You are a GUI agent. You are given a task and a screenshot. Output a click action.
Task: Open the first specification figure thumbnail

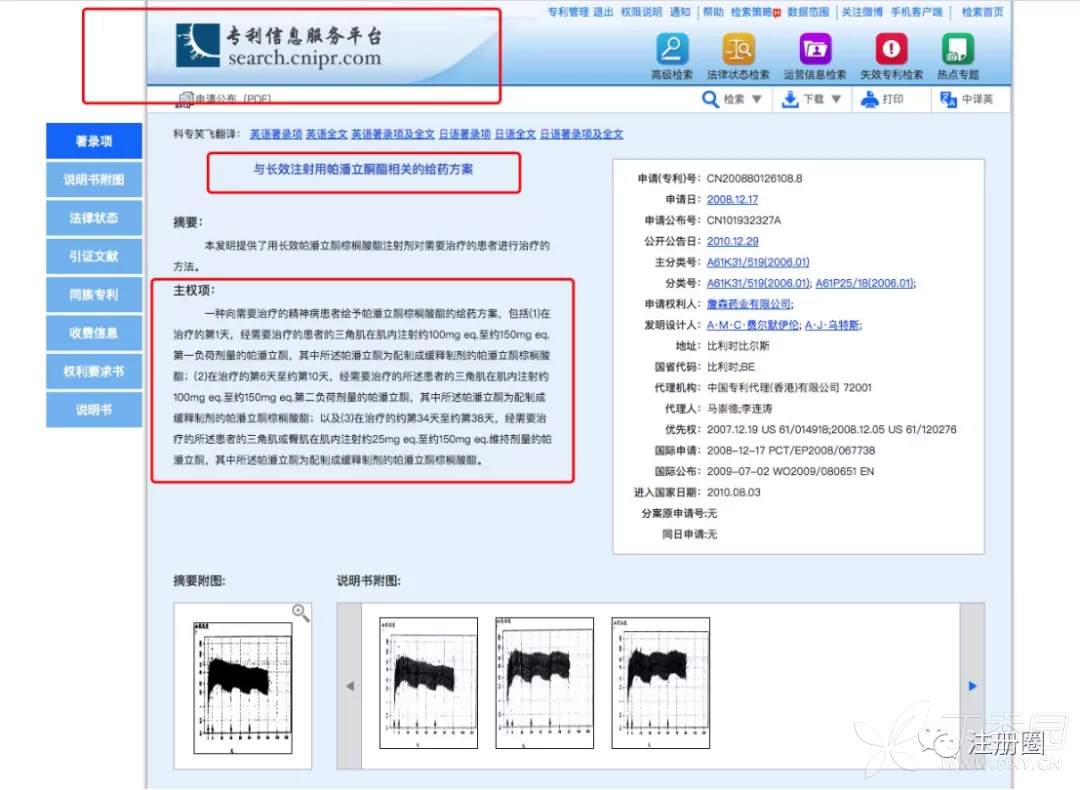tap(429, 683)
